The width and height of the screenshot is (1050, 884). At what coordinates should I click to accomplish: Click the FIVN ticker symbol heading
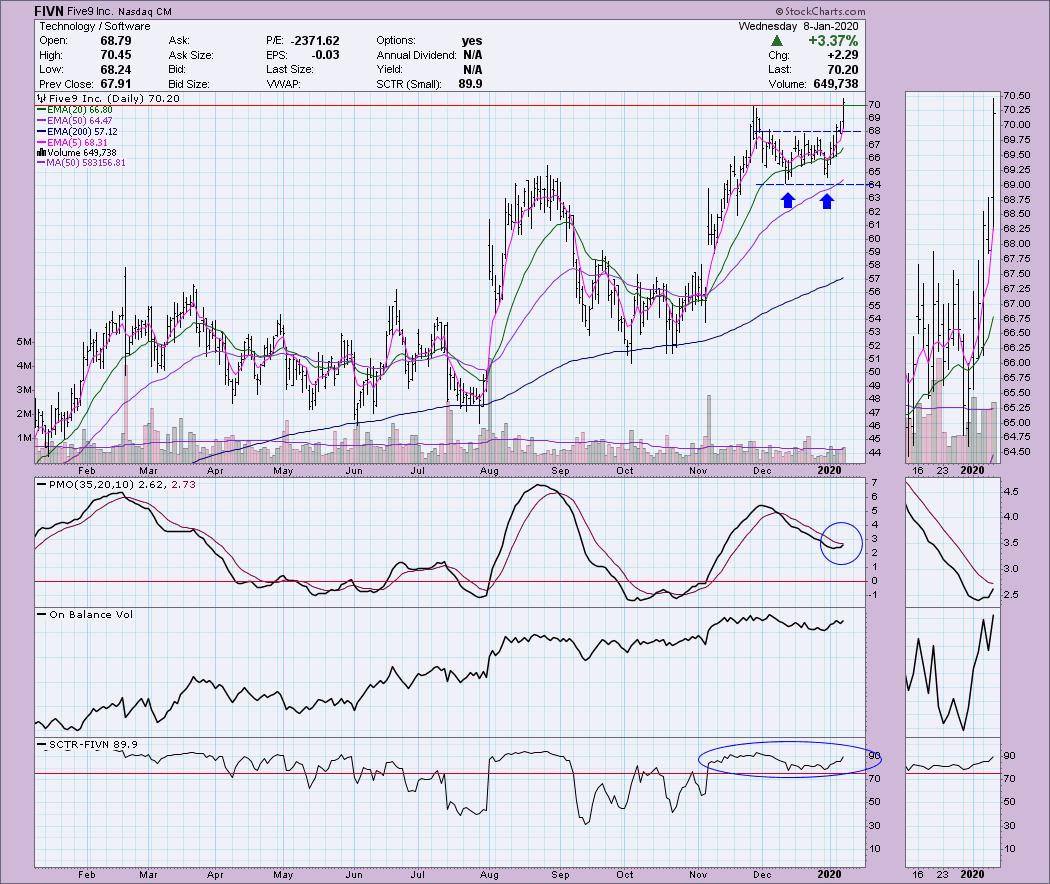coord(52,11)
